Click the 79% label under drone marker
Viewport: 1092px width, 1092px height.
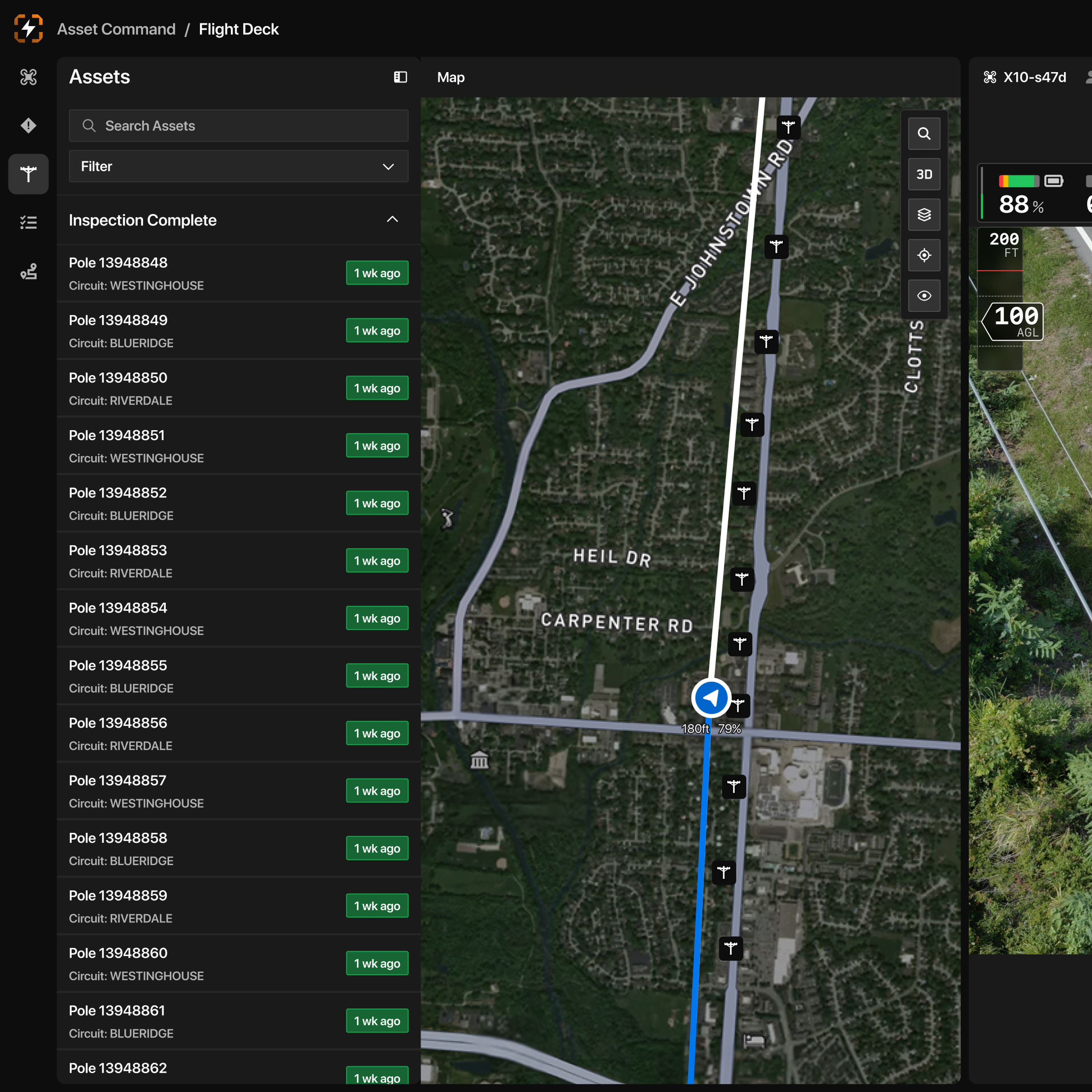pos(729,729)
